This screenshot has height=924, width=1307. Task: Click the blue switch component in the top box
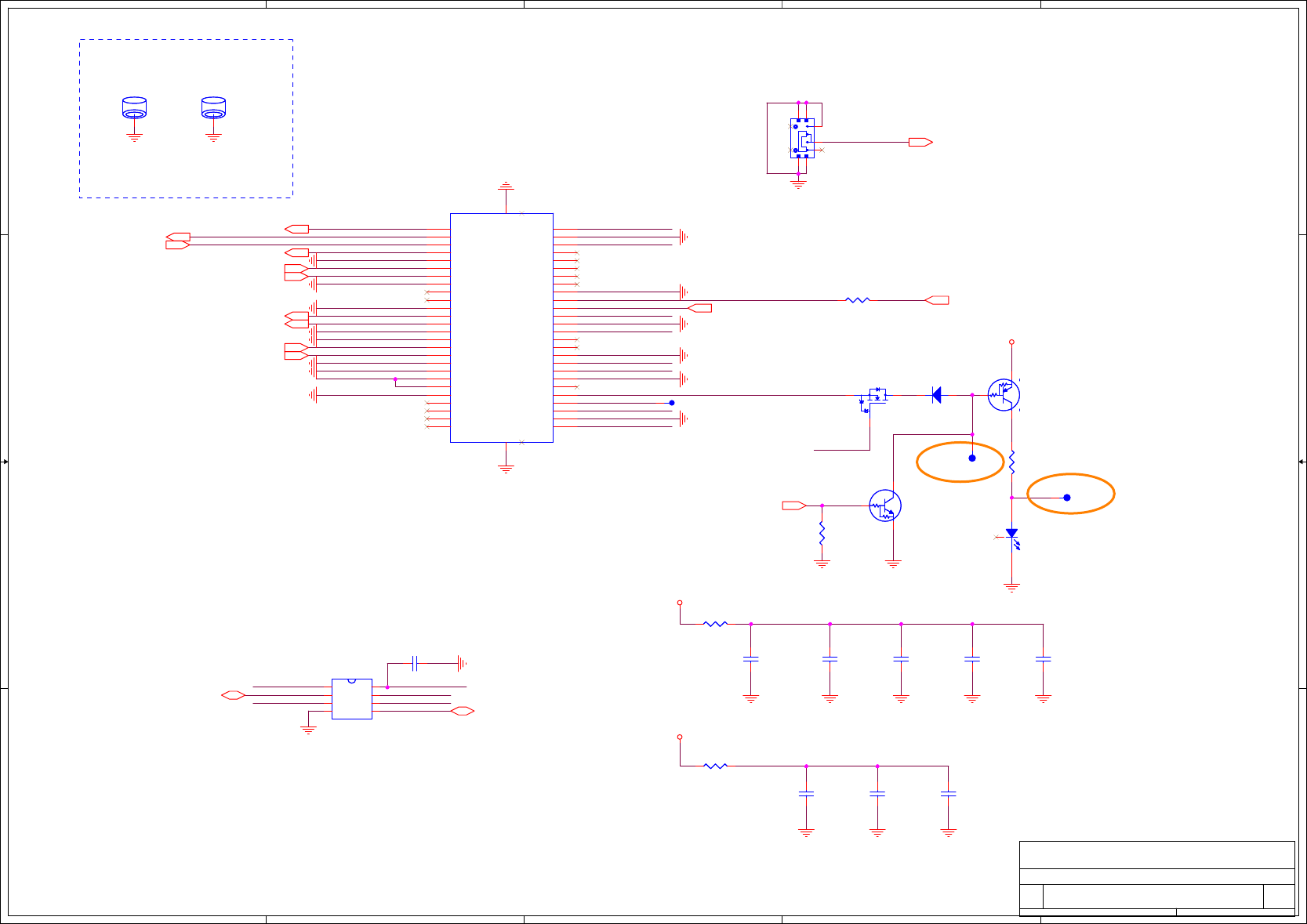tap(802, 138)
